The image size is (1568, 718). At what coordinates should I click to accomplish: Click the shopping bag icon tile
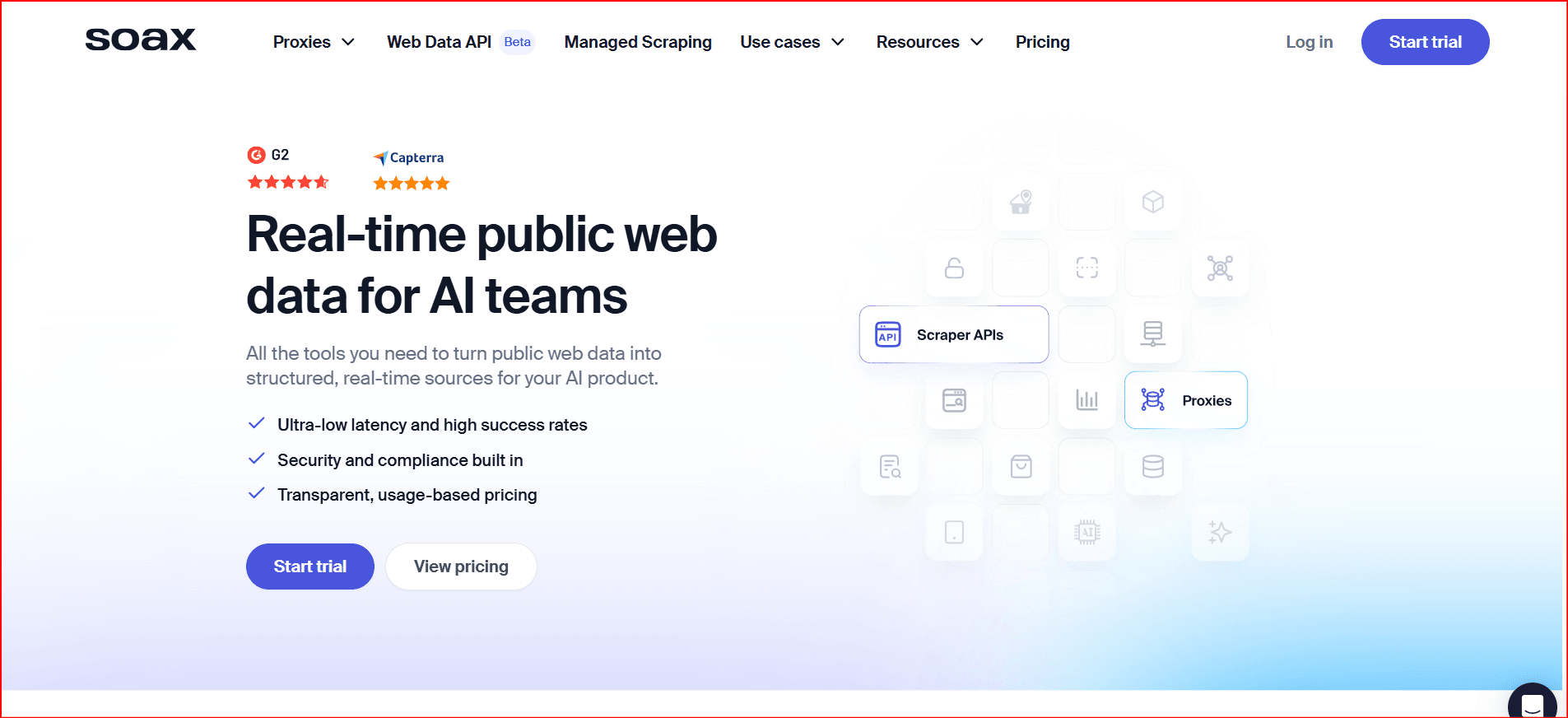click(1021, 467)
